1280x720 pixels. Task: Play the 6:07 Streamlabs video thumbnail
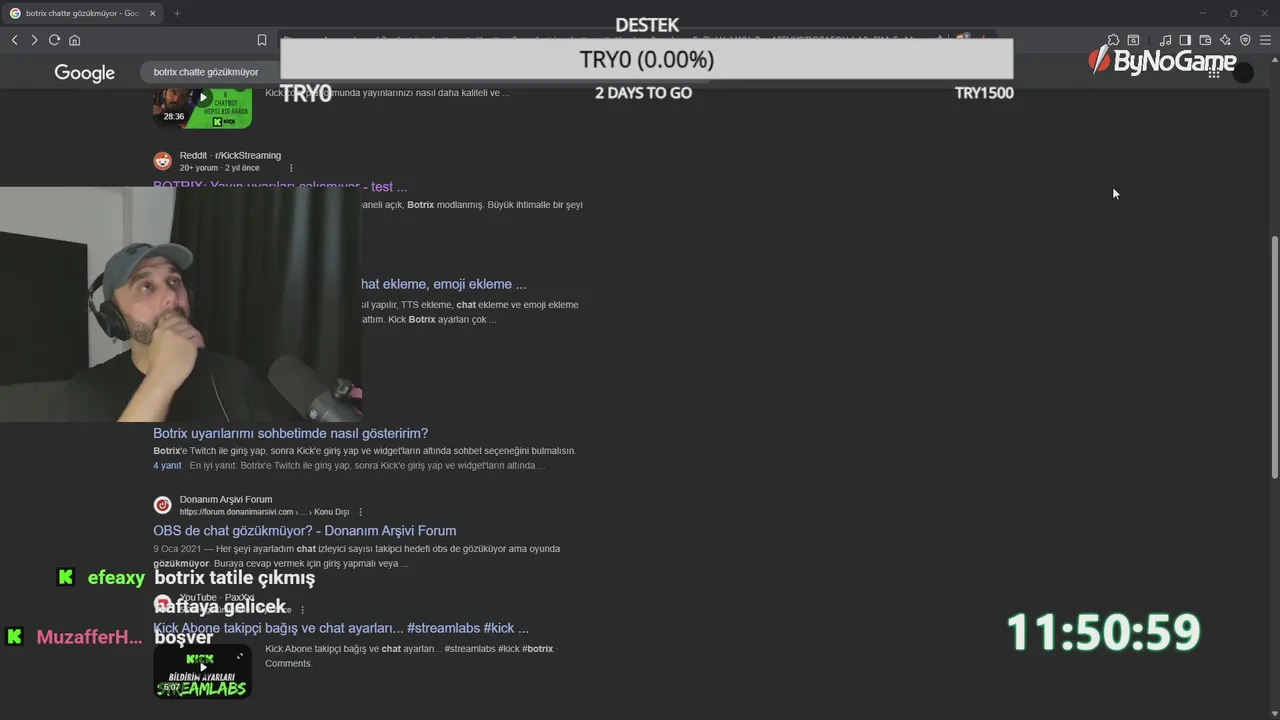[202, 670]
